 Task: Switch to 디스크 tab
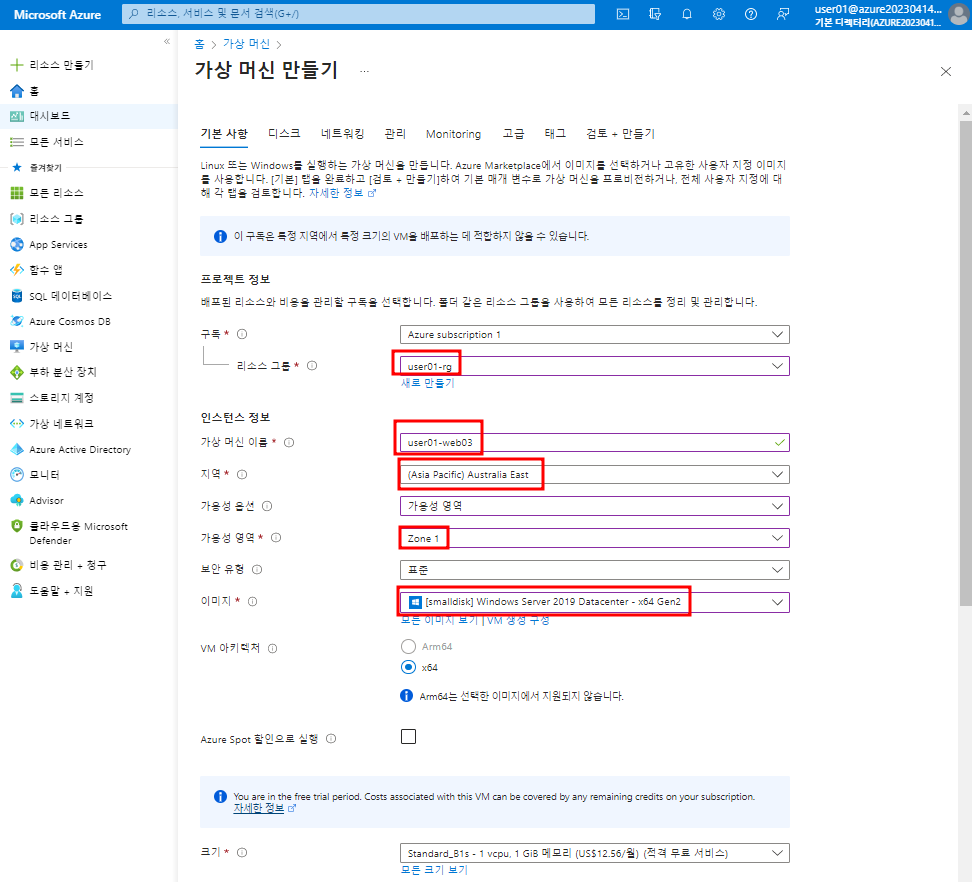pyautogui.click(x=284, y=133)
